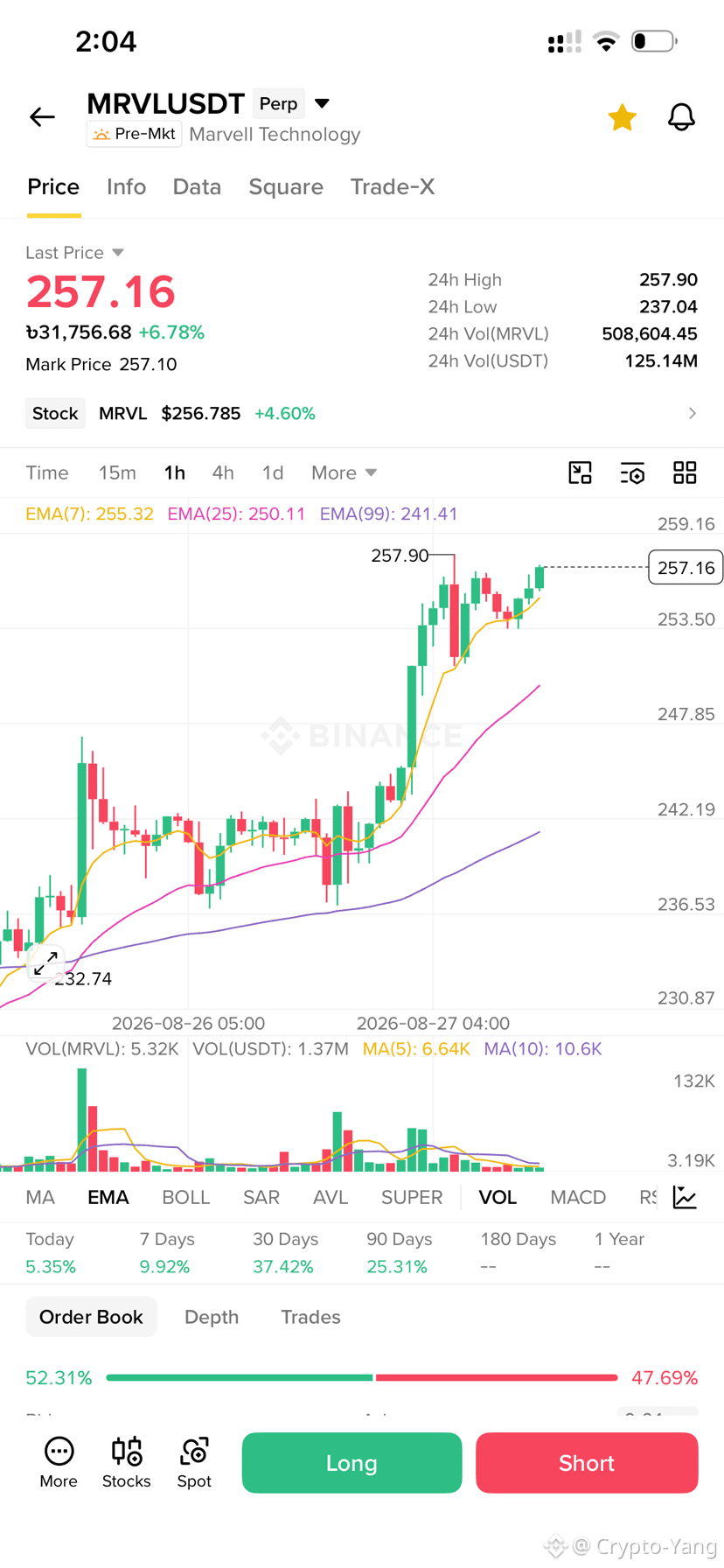Screen dimensions: 724x1568
Task: Open More timeframes dropdown
Action: [344, 472]
